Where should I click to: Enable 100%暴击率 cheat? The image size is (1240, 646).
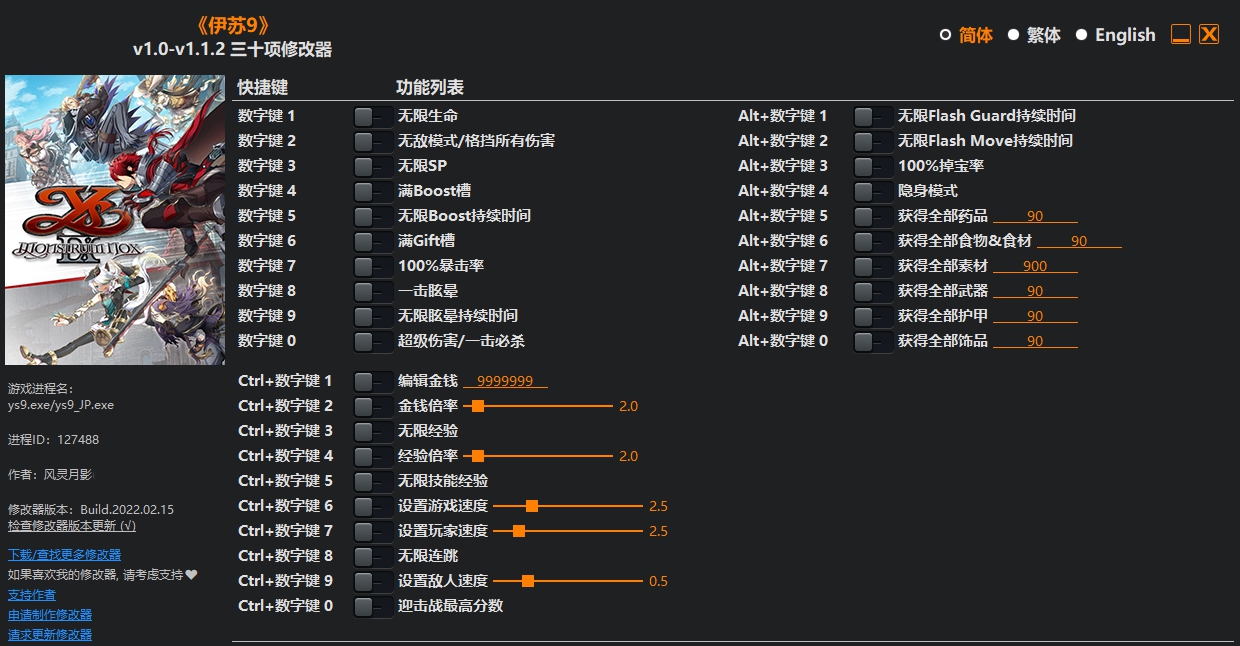371,265
